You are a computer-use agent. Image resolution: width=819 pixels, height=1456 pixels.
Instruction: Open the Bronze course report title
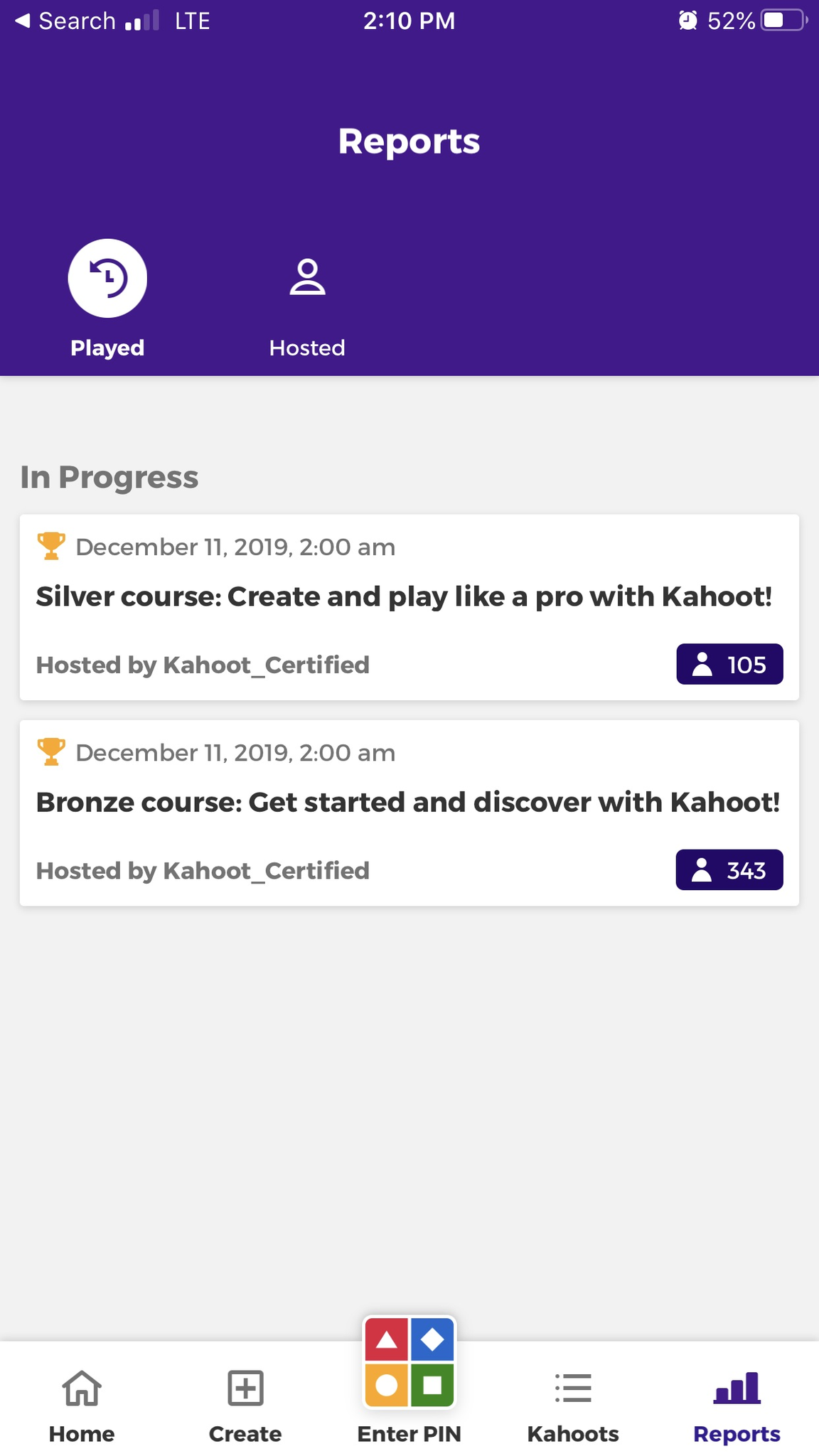pos(408,802)
